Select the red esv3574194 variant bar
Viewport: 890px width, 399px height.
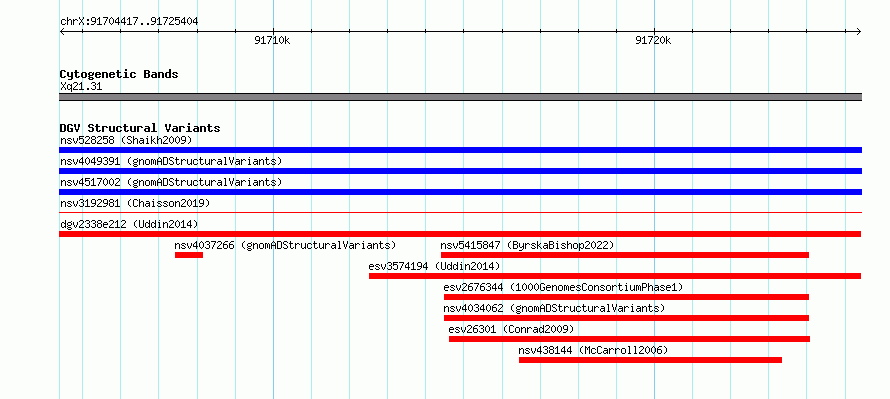click(615, 276)
